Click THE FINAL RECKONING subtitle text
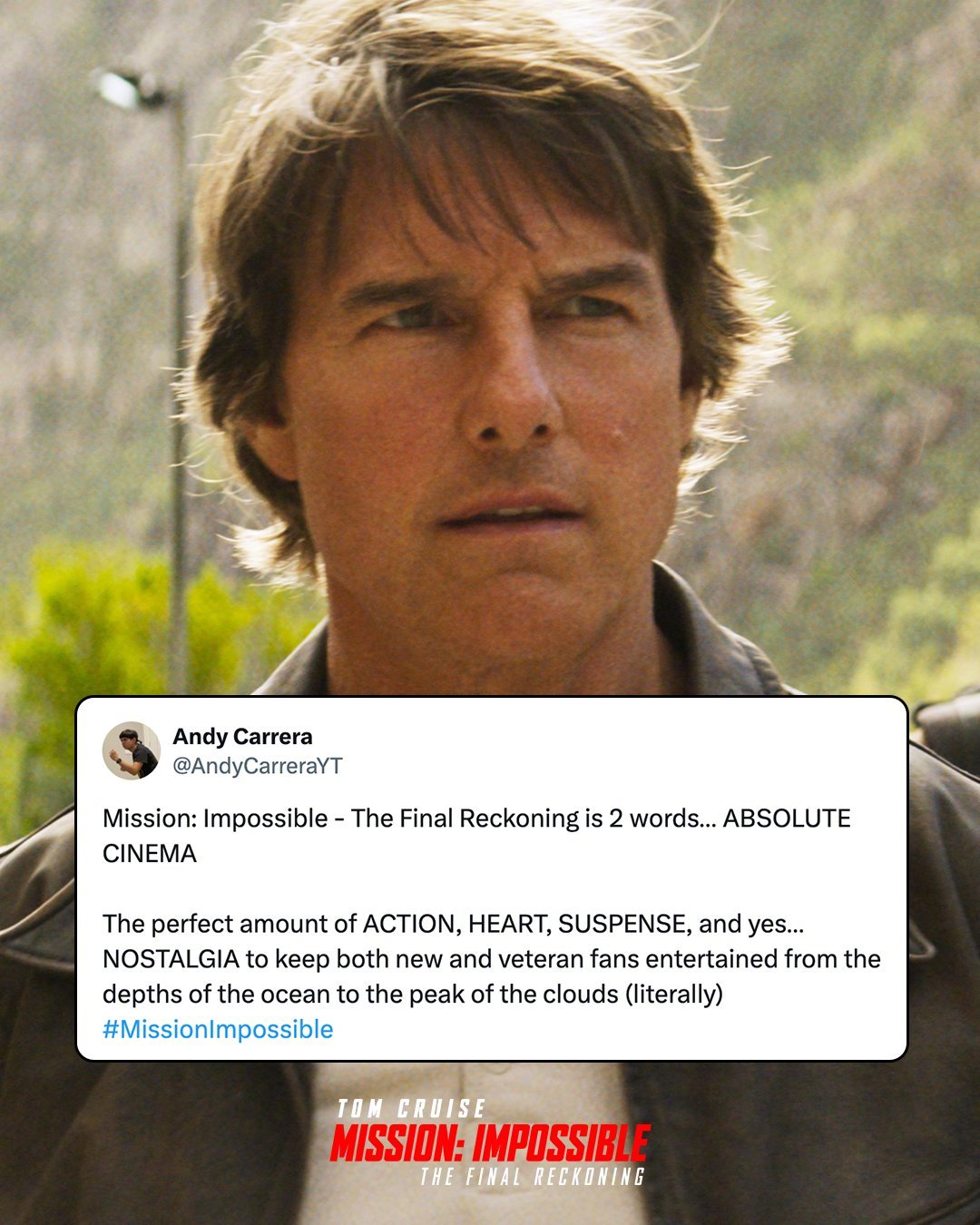Viewport: 980px width, 1225px height. (x=533, y=1177)
